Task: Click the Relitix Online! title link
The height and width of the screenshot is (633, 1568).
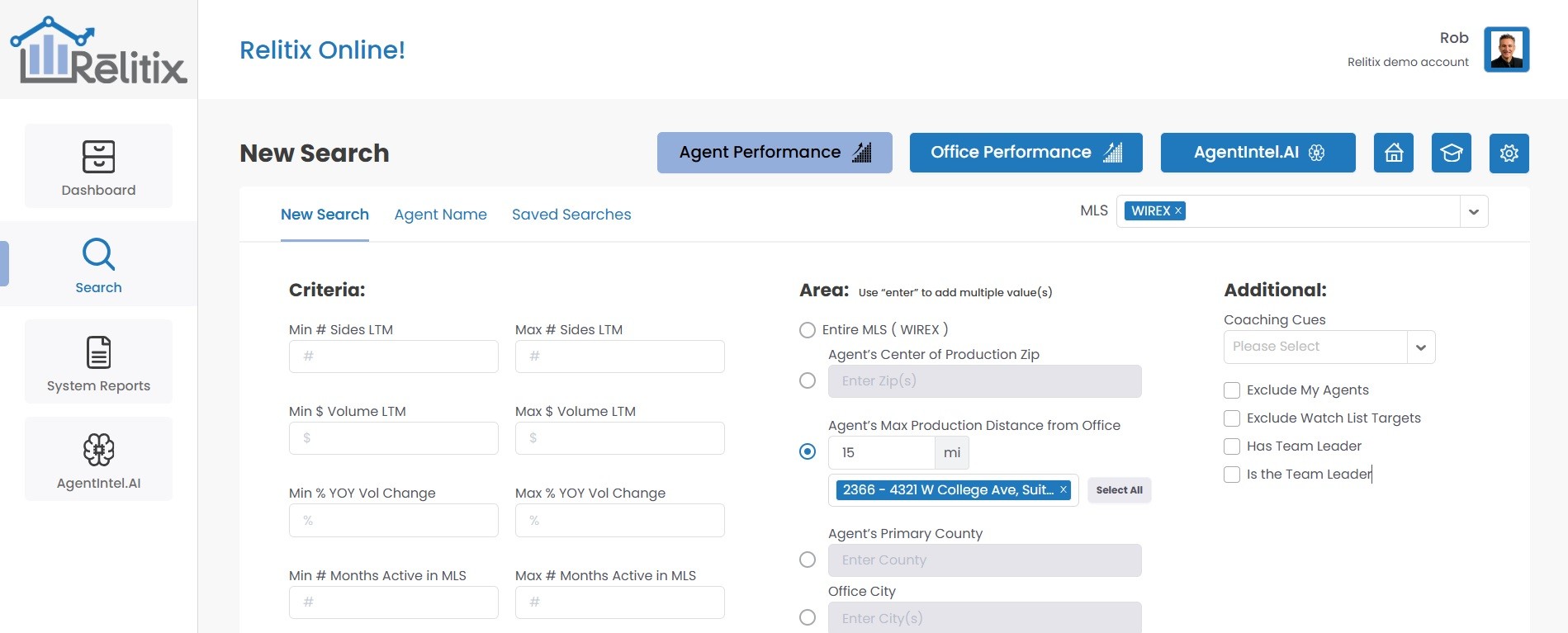Action: pyautogui.click(x=322, y=50)
